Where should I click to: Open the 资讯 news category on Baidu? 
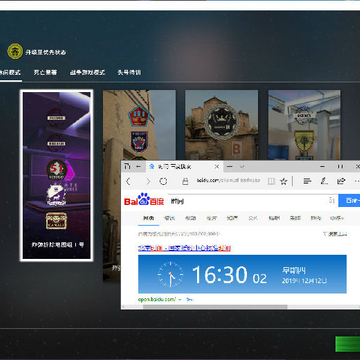169,218
